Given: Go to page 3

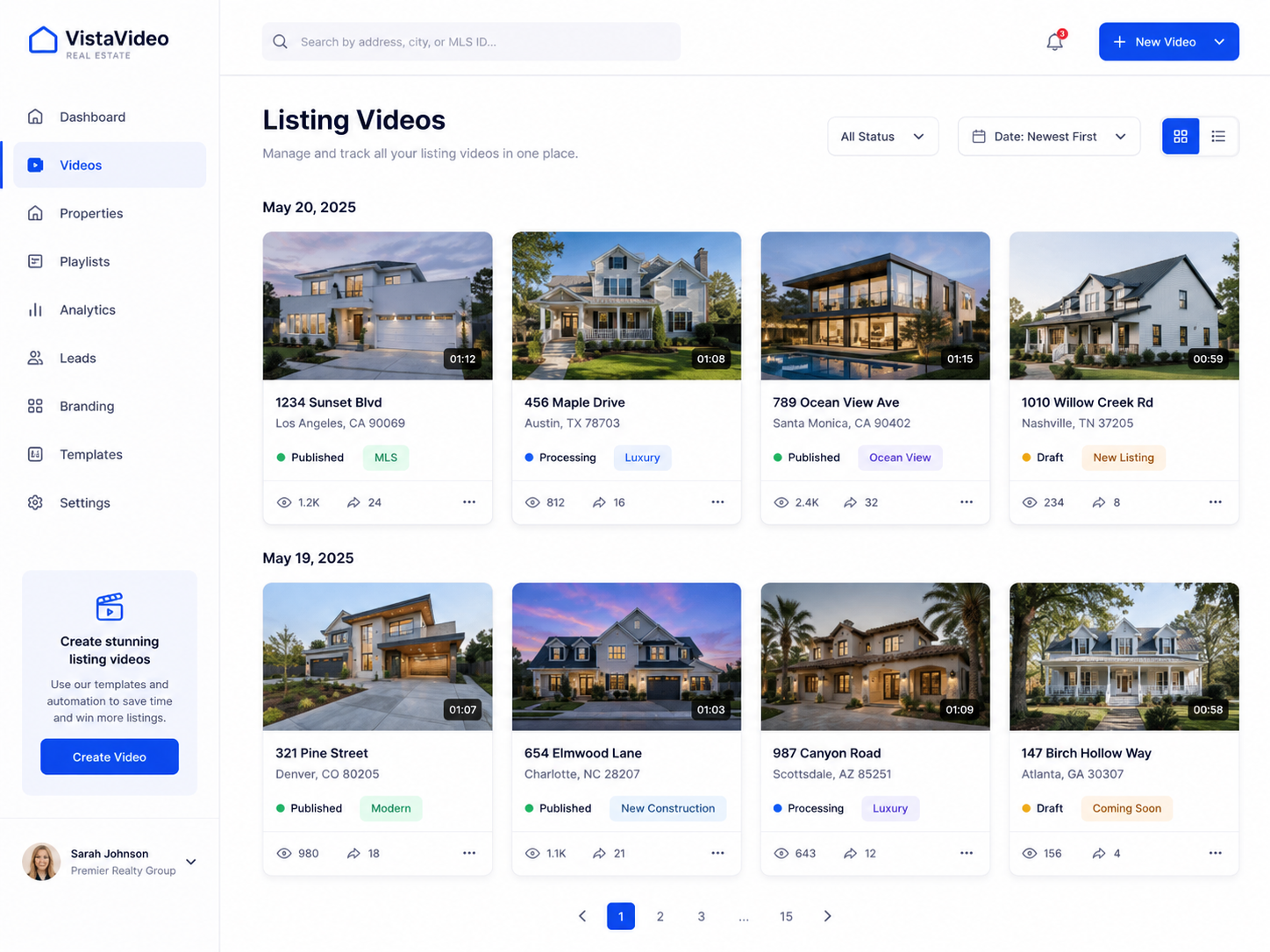Looking at the screenshot, I should pos(702,916).
